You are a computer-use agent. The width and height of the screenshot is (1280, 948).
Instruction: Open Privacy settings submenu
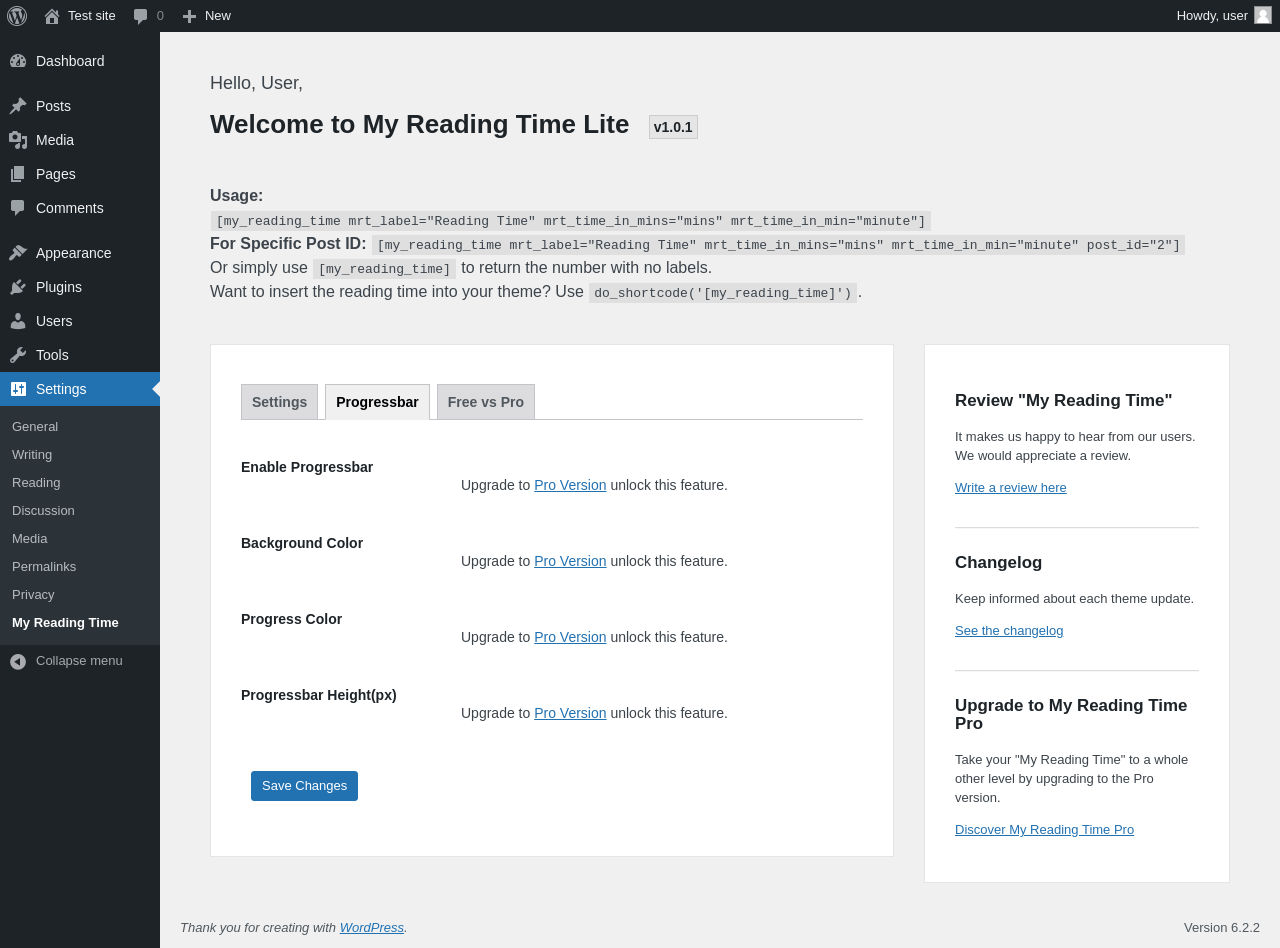[x=33, y=594]
